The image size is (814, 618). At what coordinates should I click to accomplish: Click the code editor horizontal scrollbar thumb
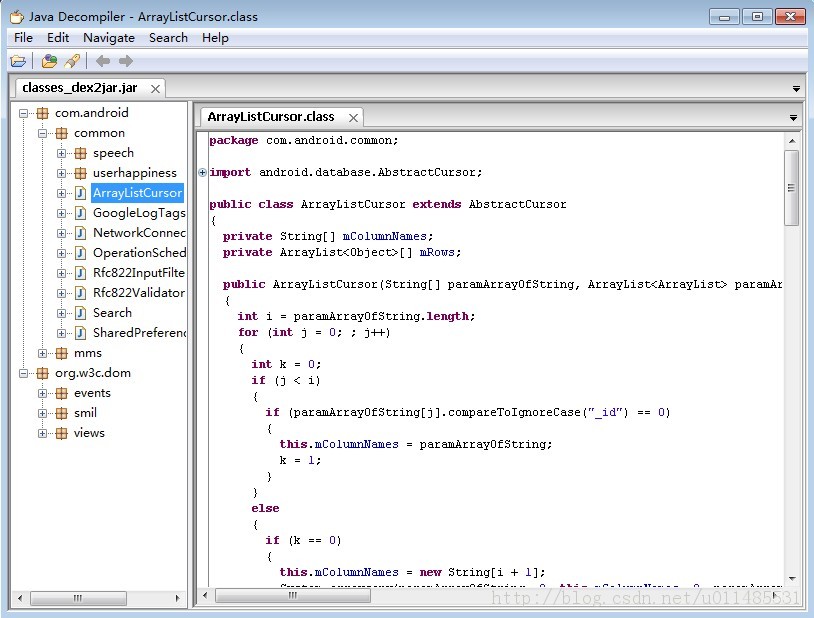click(293, 596)
